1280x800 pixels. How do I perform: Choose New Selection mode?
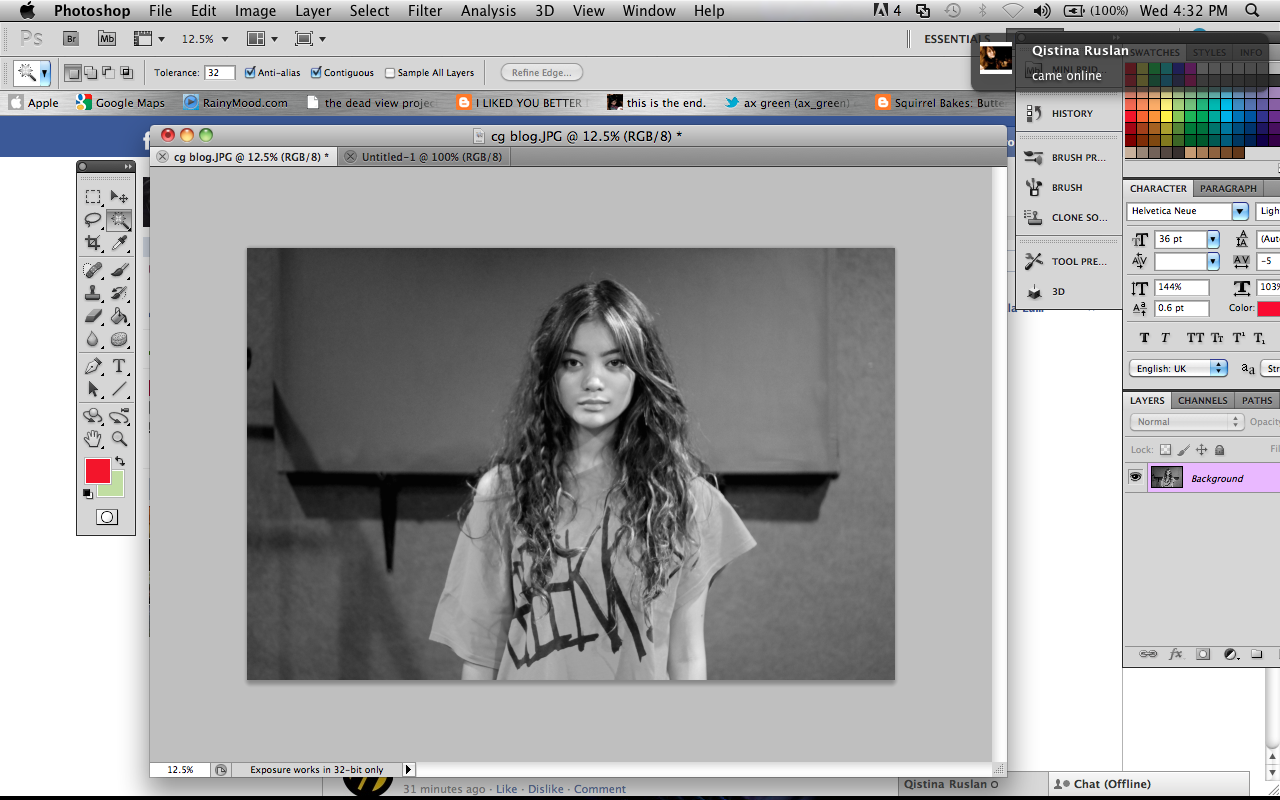[x=72, y=73]
